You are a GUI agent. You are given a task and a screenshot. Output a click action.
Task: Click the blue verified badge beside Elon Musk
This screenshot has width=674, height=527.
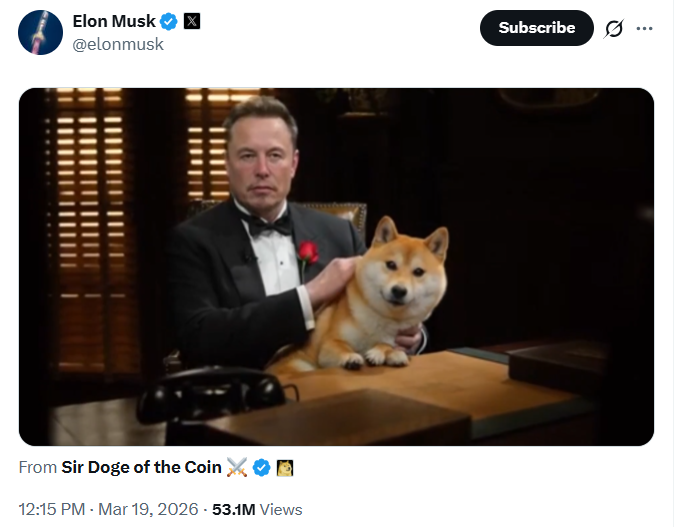(170, 22)
